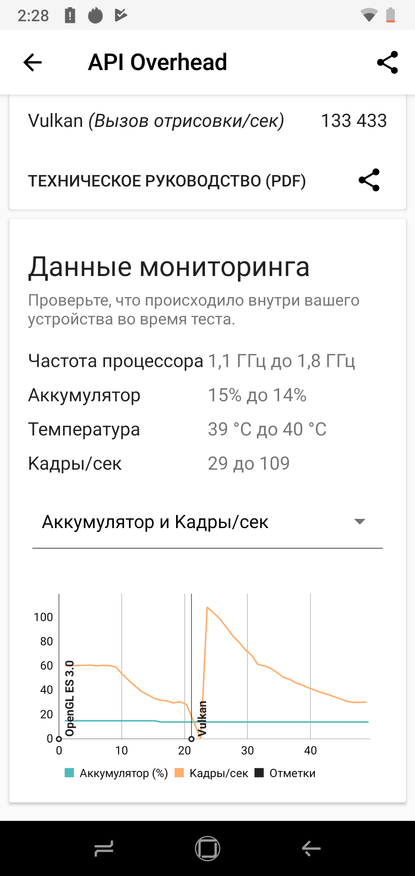Toggle the Отметки black legend swatch
This screenshot has width=415, height=876.
pyautogui.click(x=259, y=773)
